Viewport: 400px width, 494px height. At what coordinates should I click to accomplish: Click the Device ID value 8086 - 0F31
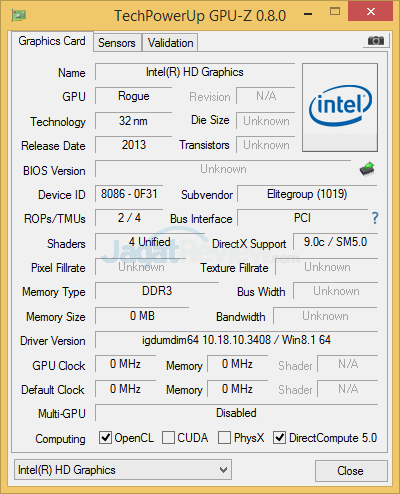pyautogui.click(x=129, y=194)
